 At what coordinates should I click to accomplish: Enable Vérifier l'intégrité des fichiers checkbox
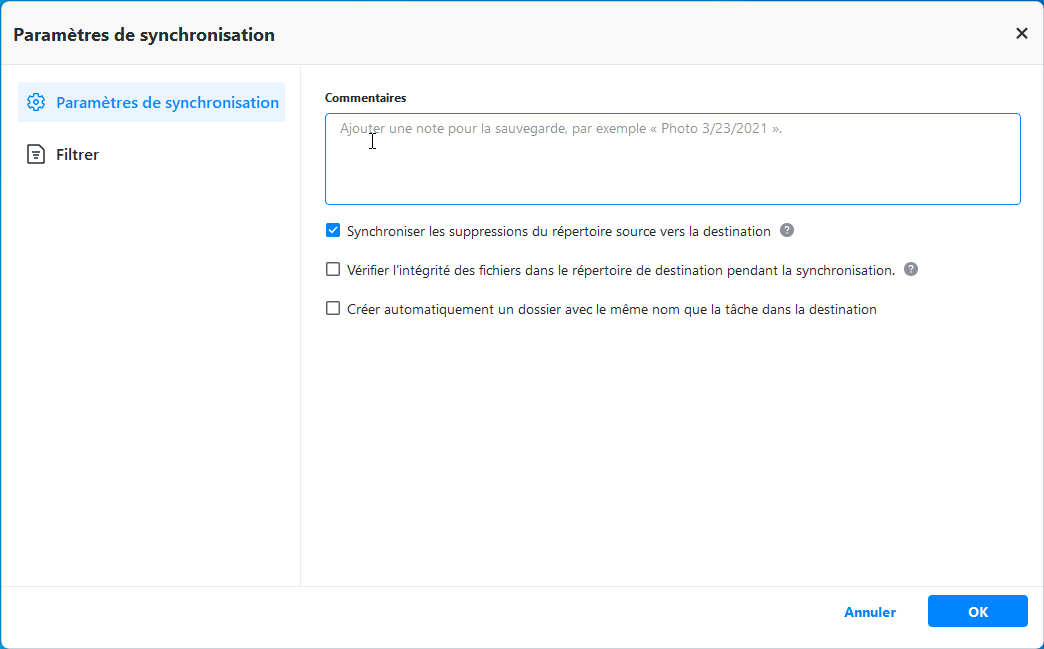click(333, 270)
